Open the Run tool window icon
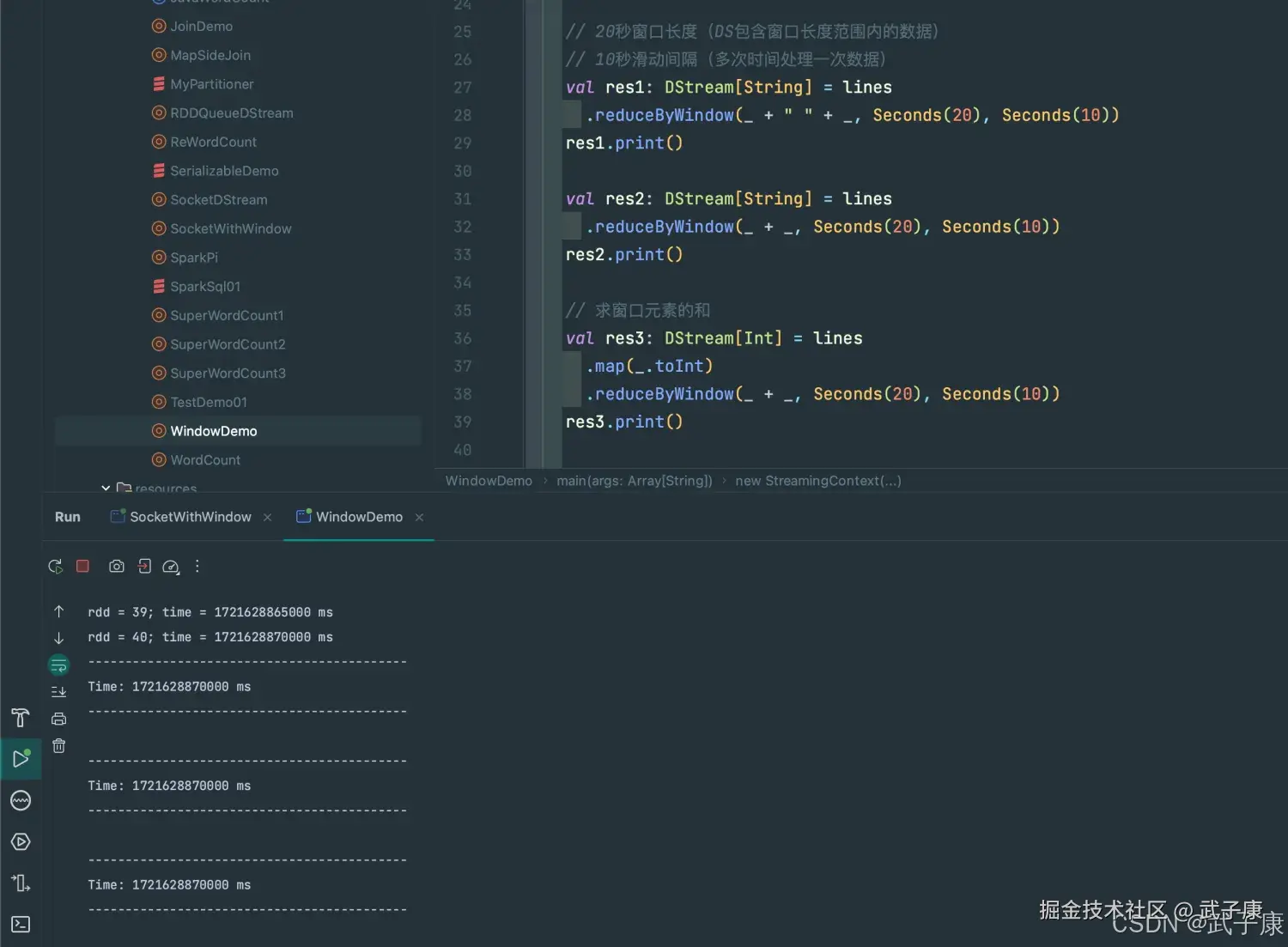Screen dimensions: 1288x947 click(21, 759)
